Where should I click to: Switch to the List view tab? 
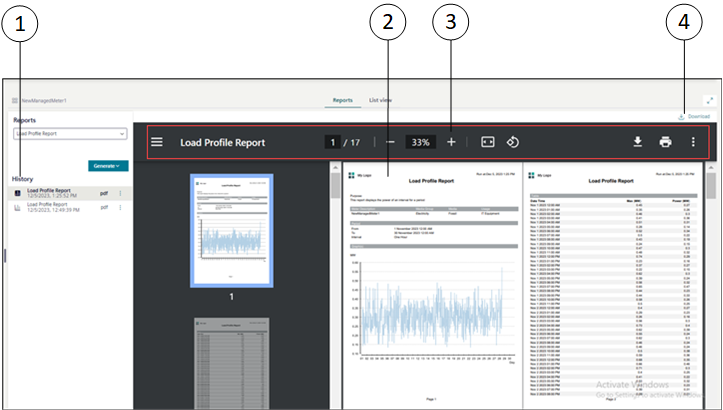pyautogui.click(x=380, y=100)
